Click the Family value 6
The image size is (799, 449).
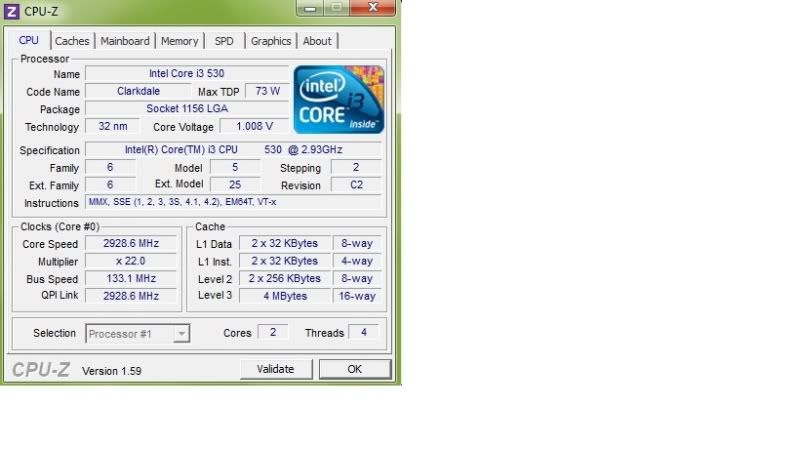pyautogui.click(x=110, y=167)
